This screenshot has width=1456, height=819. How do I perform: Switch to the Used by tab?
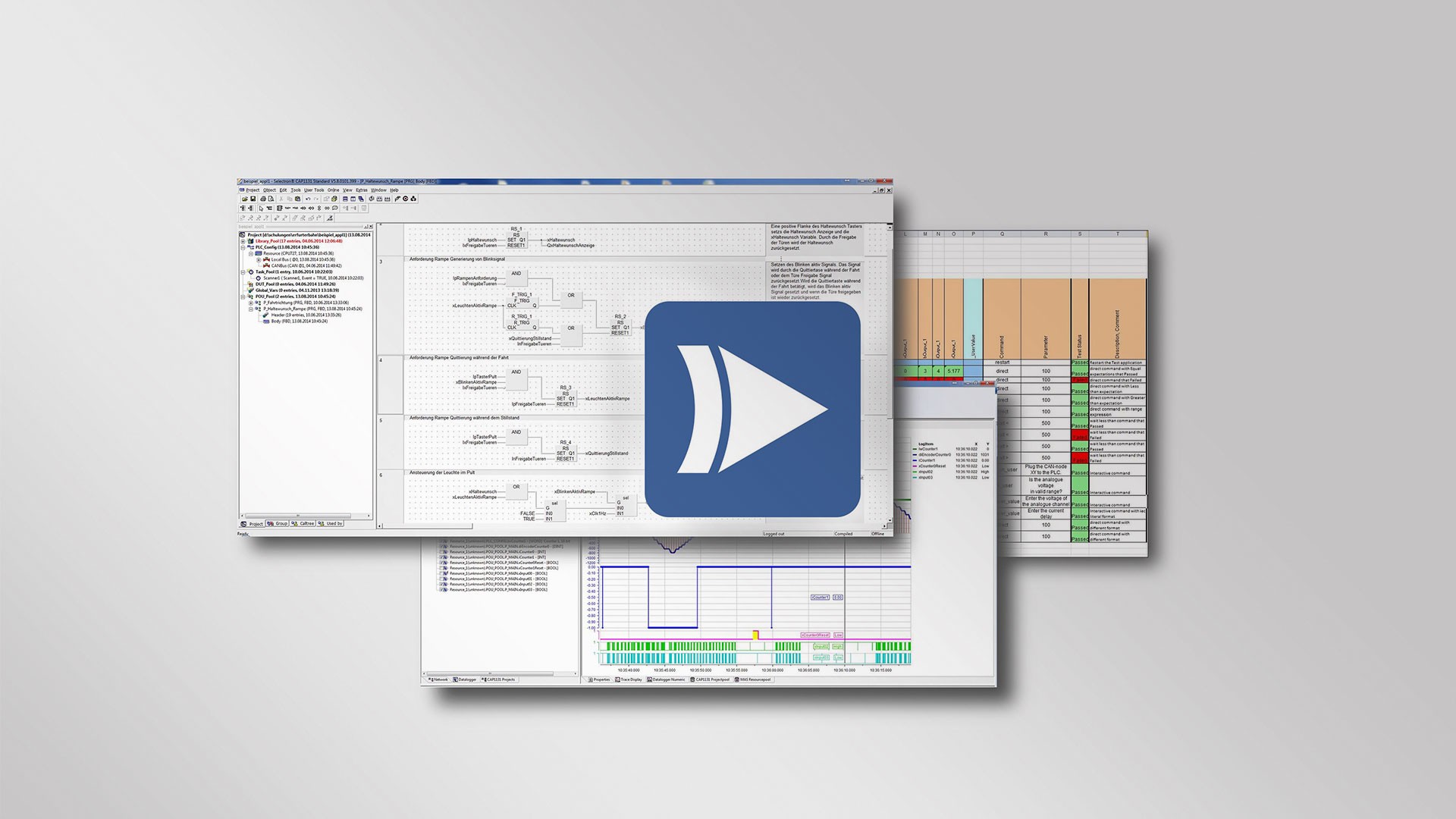[331, 523]
